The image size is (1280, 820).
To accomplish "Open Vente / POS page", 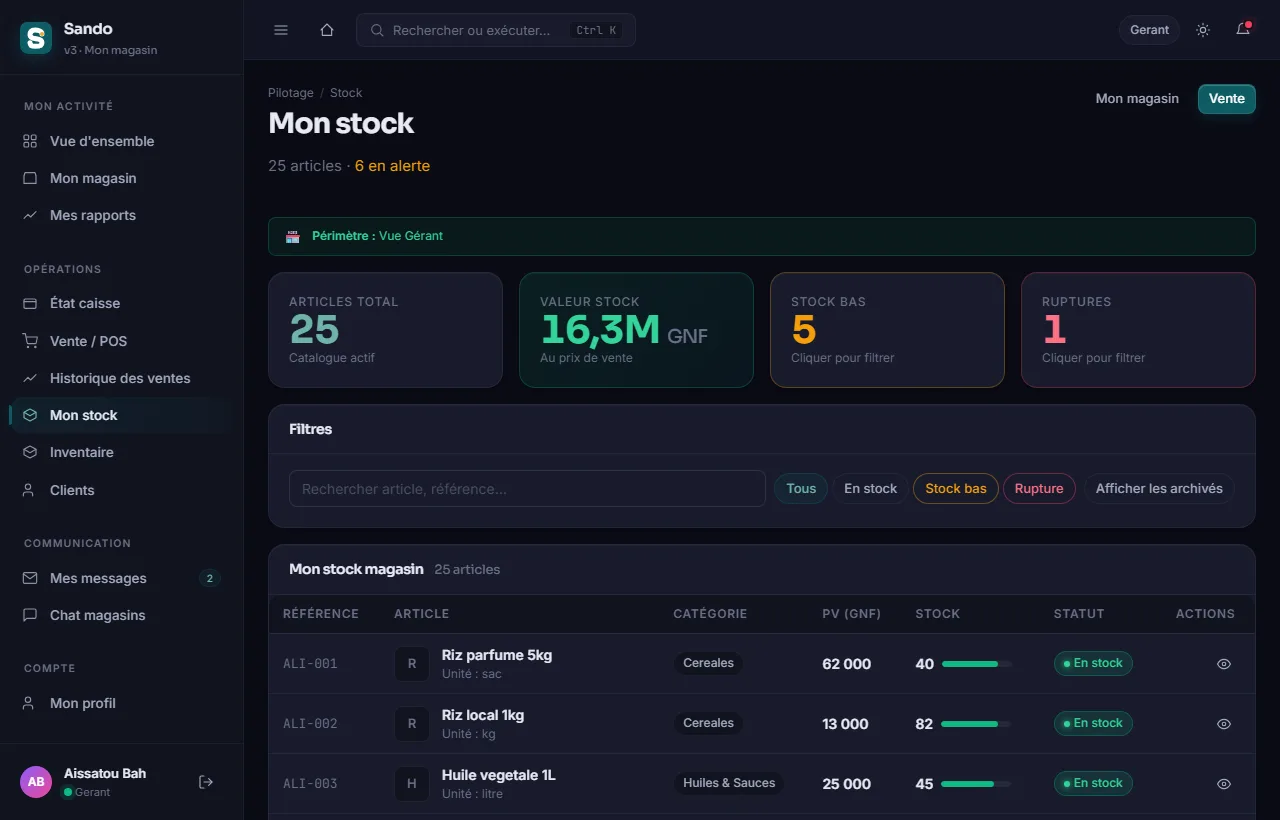I will click(122, 341).
